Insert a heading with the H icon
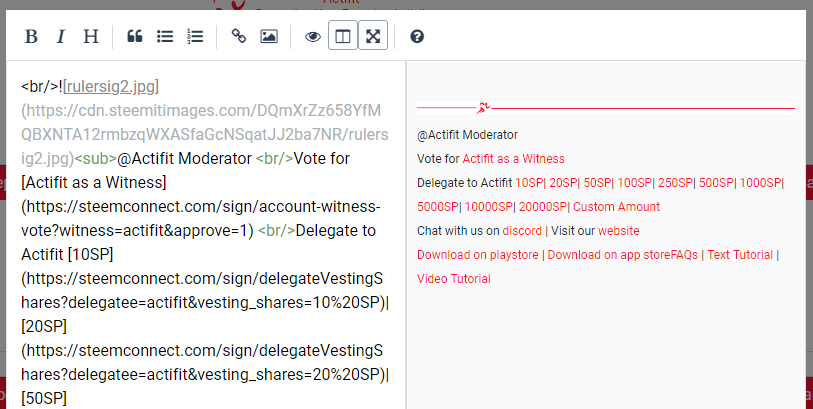The width and height of the screenshot is (813, 409). click(91, 36)
